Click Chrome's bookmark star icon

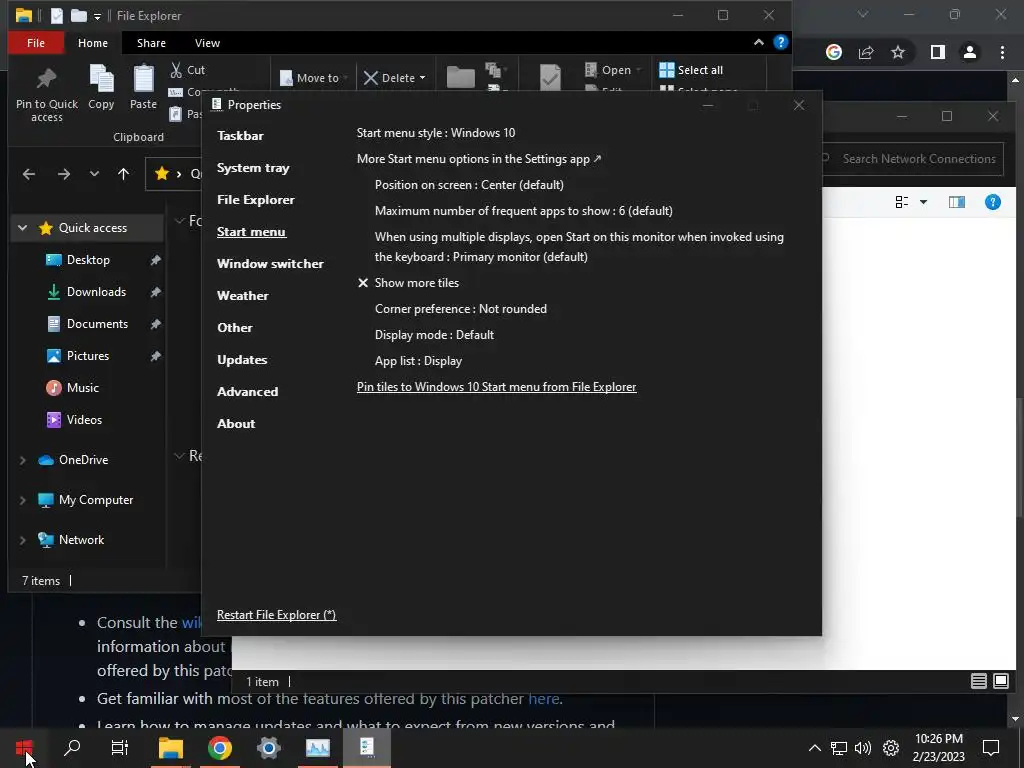[x=898, y=52]
